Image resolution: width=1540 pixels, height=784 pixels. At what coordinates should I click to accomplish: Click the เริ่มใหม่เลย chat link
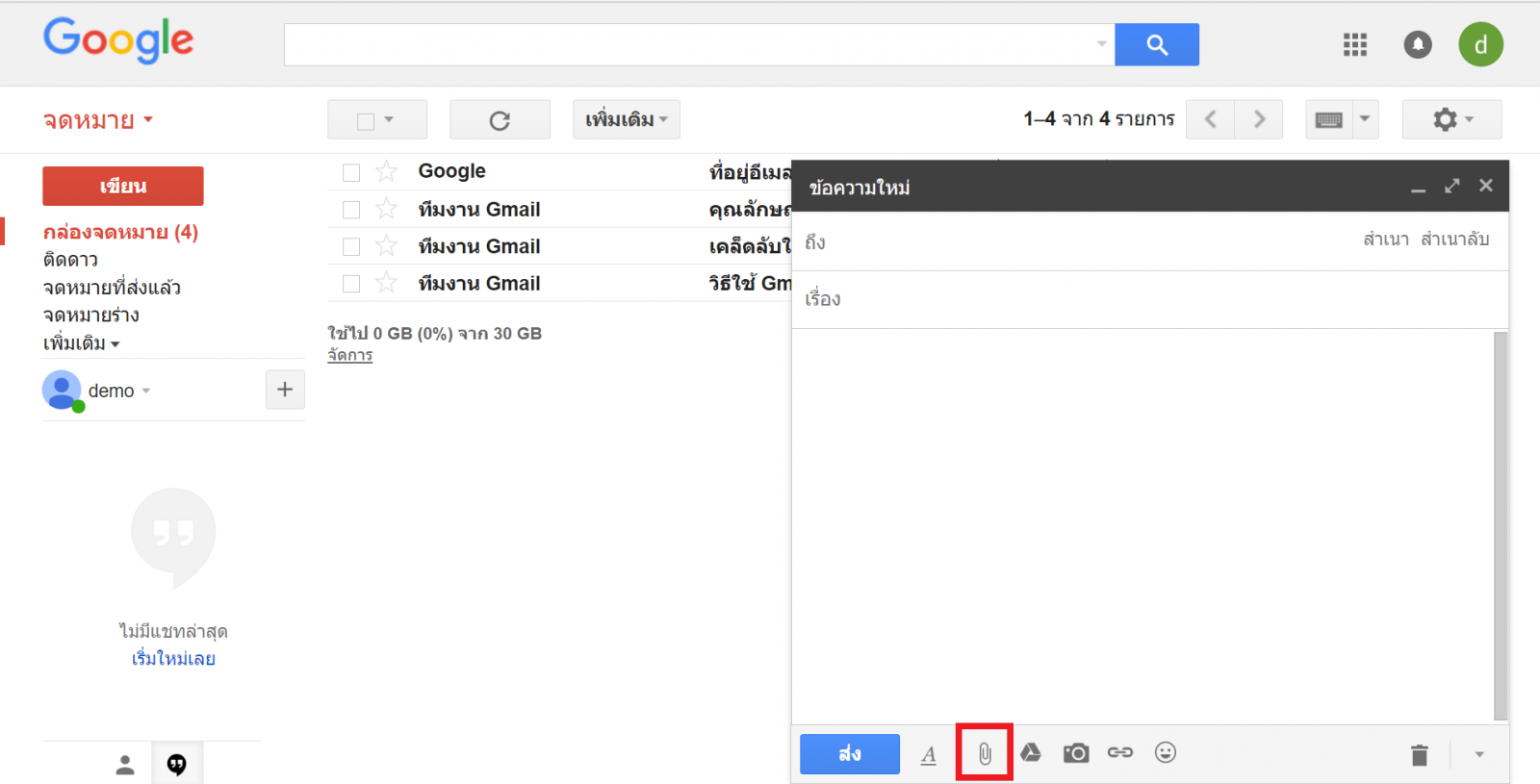[173, 659]
